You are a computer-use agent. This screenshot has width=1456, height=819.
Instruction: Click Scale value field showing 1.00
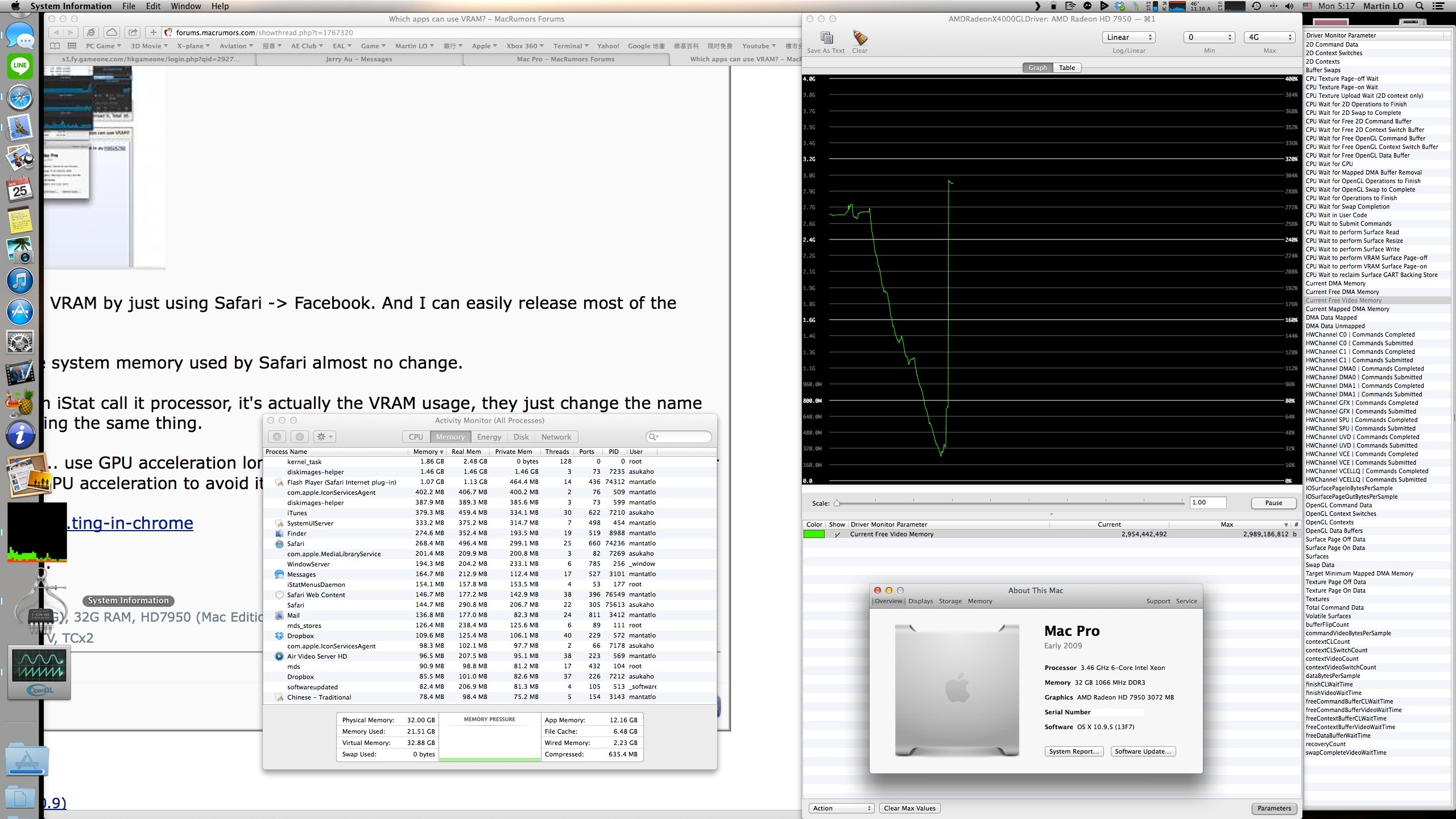point(1207,502)
